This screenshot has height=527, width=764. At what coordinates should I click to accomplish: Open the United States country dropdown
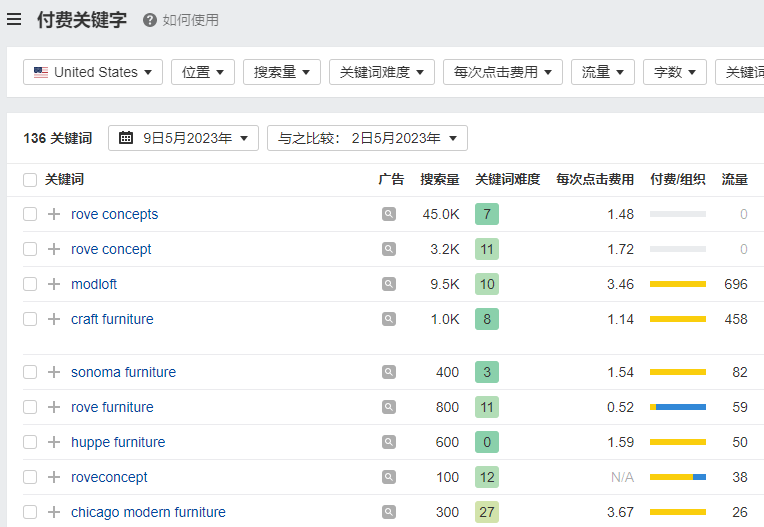pyautogui.click(x=93, y=72)
